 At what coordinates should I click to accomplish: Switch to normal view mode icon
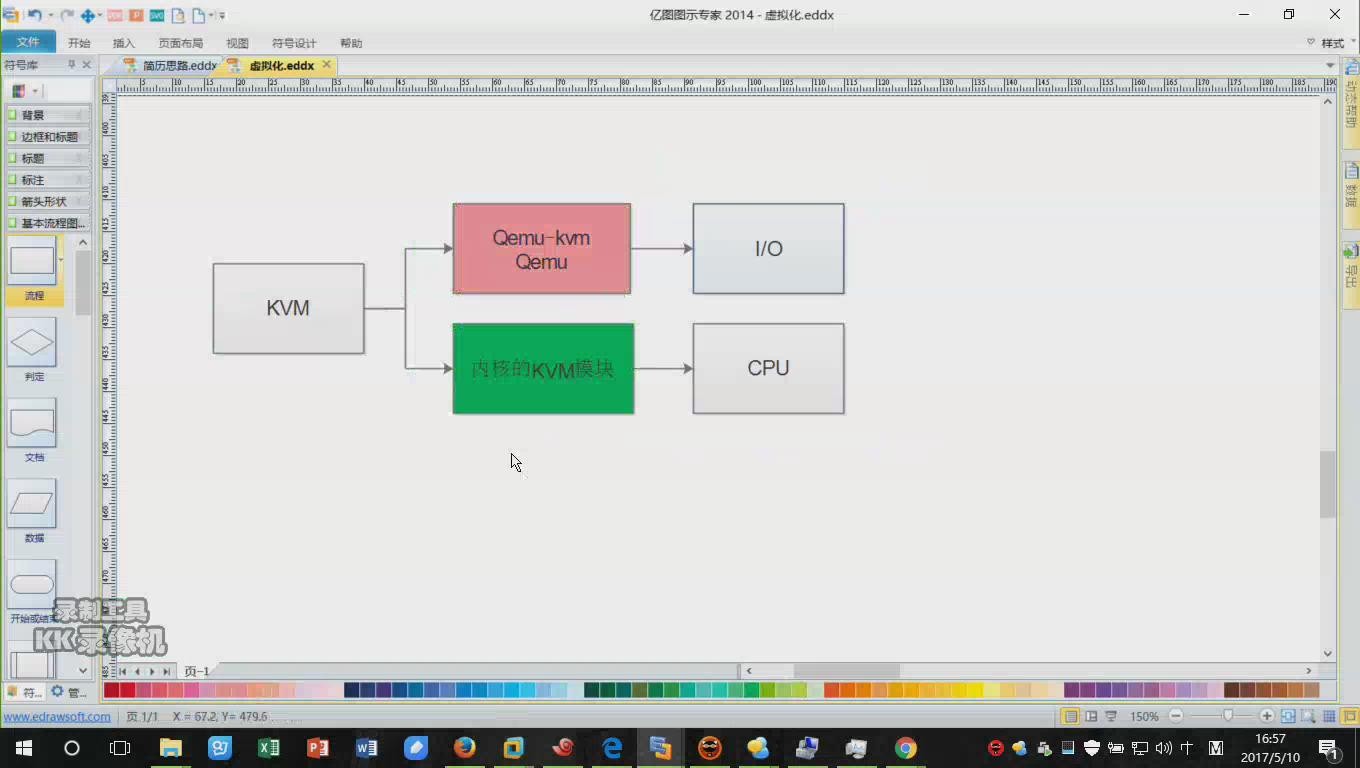tap(1071, 716)
